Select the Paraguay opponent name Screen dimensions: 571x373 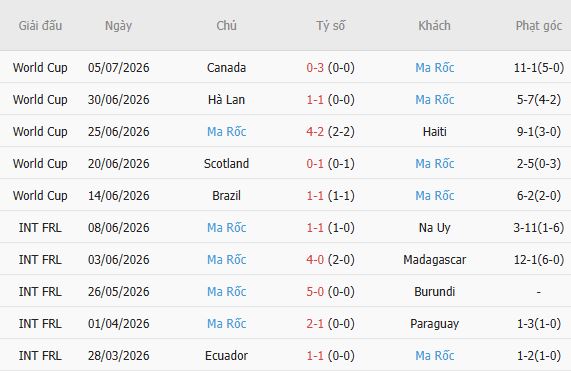[x=434, y=324]
